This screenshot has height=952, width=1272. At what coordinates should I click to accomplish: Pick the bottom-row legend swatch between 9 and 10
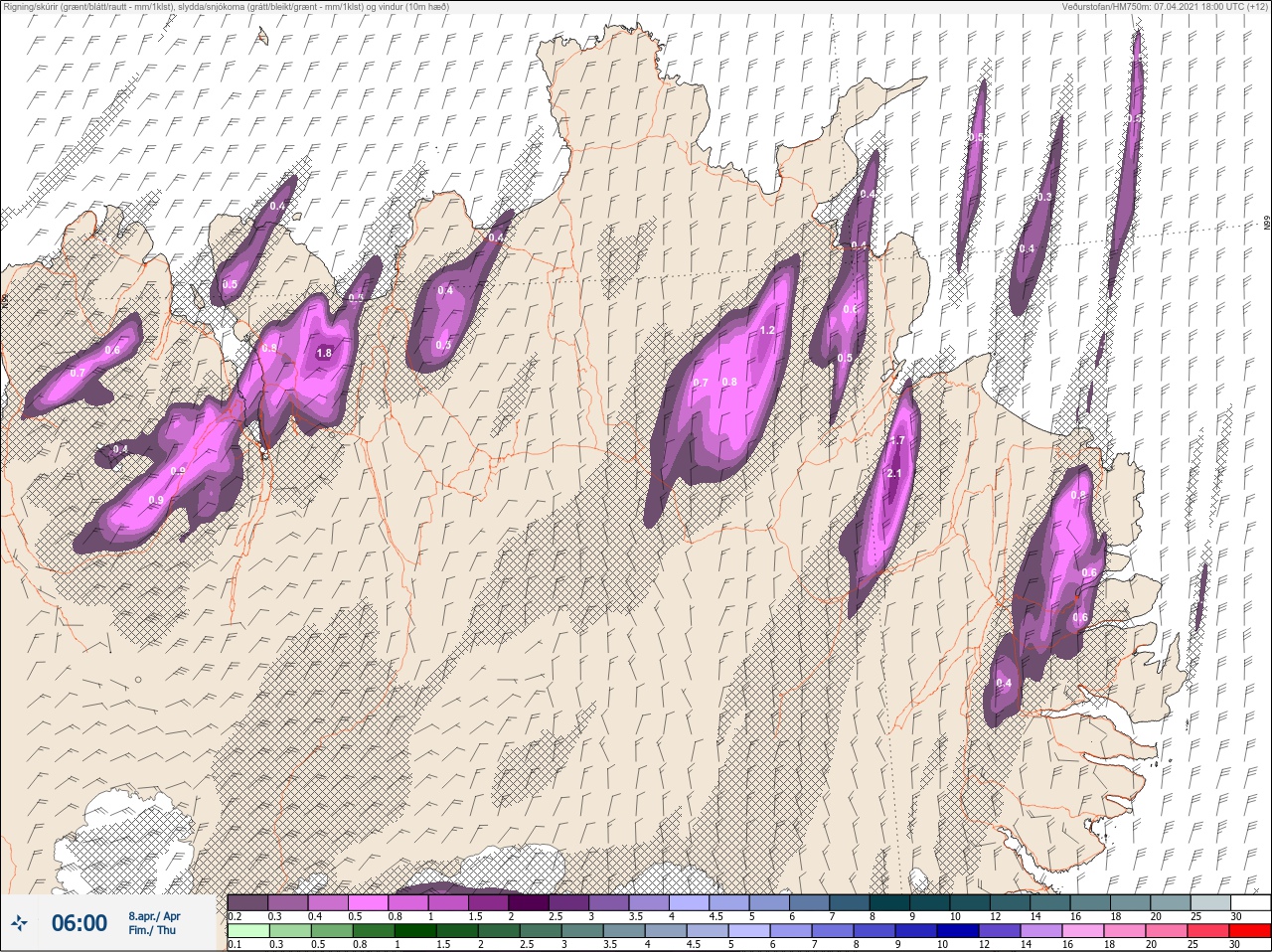917,931
